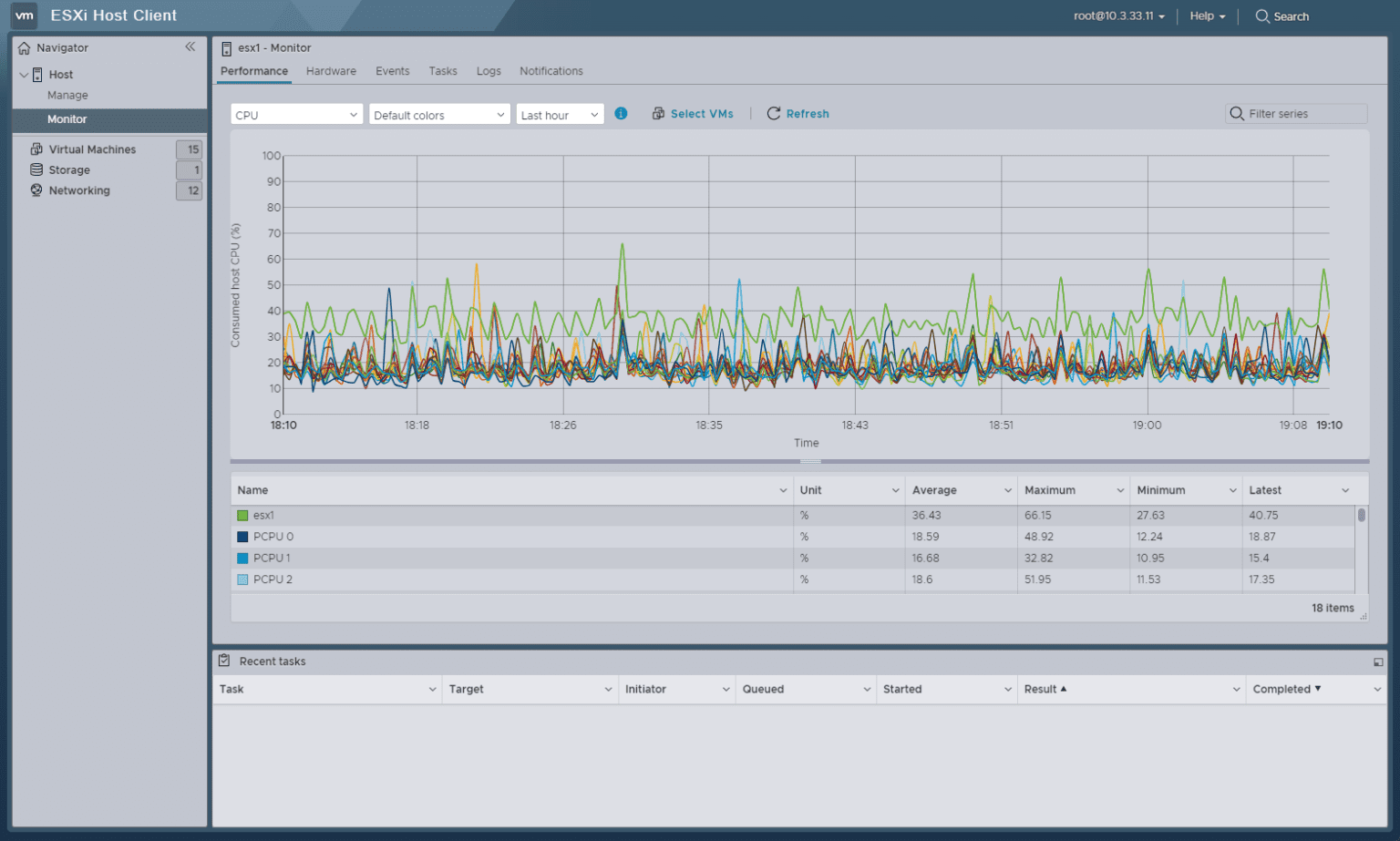The height and width of the screenshot is (841, 1400).
Task: Collapse the Host tree item
Action: pos(22,74)
